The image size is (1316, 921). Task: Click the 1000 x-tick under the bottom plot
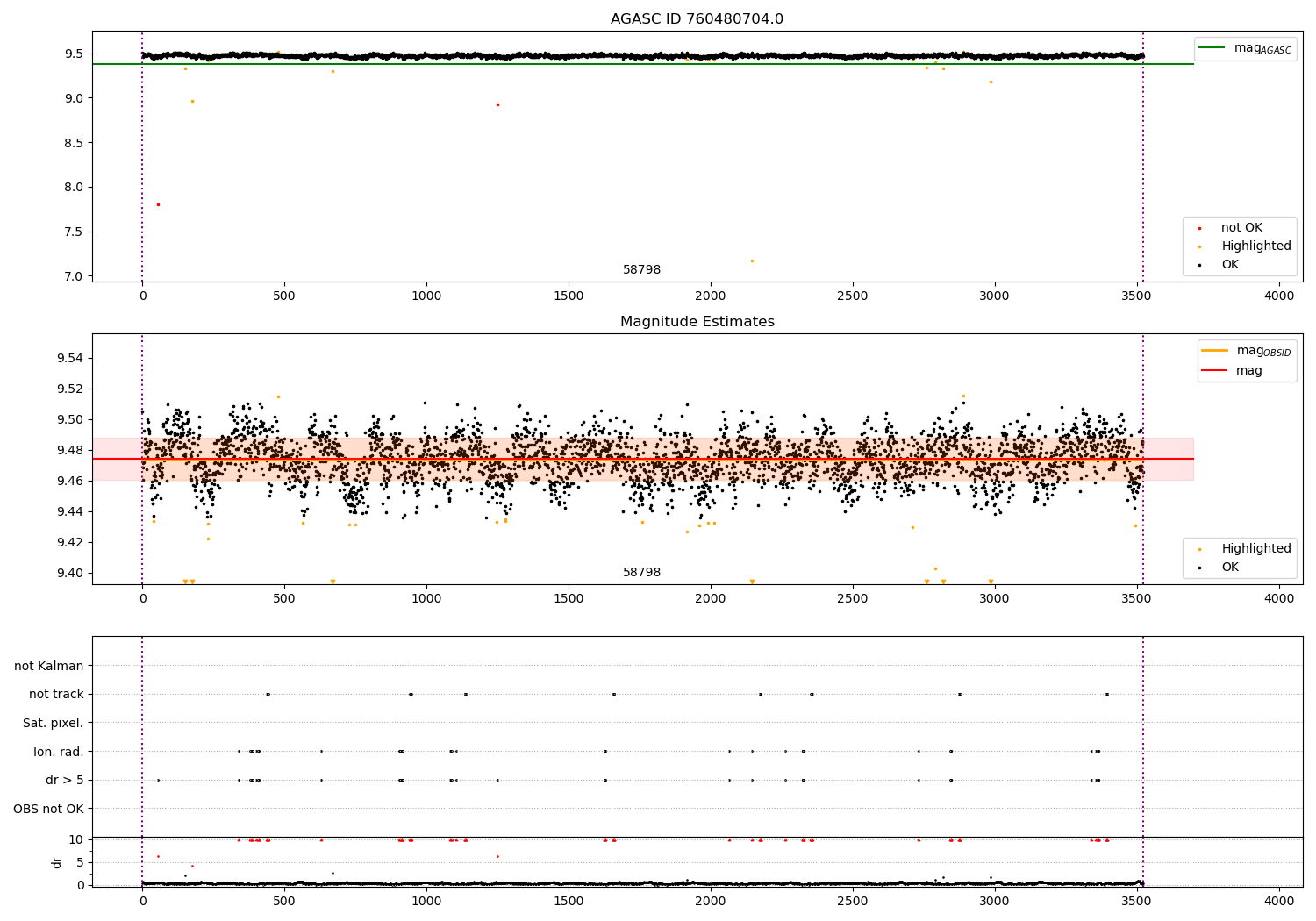(426, 901)
